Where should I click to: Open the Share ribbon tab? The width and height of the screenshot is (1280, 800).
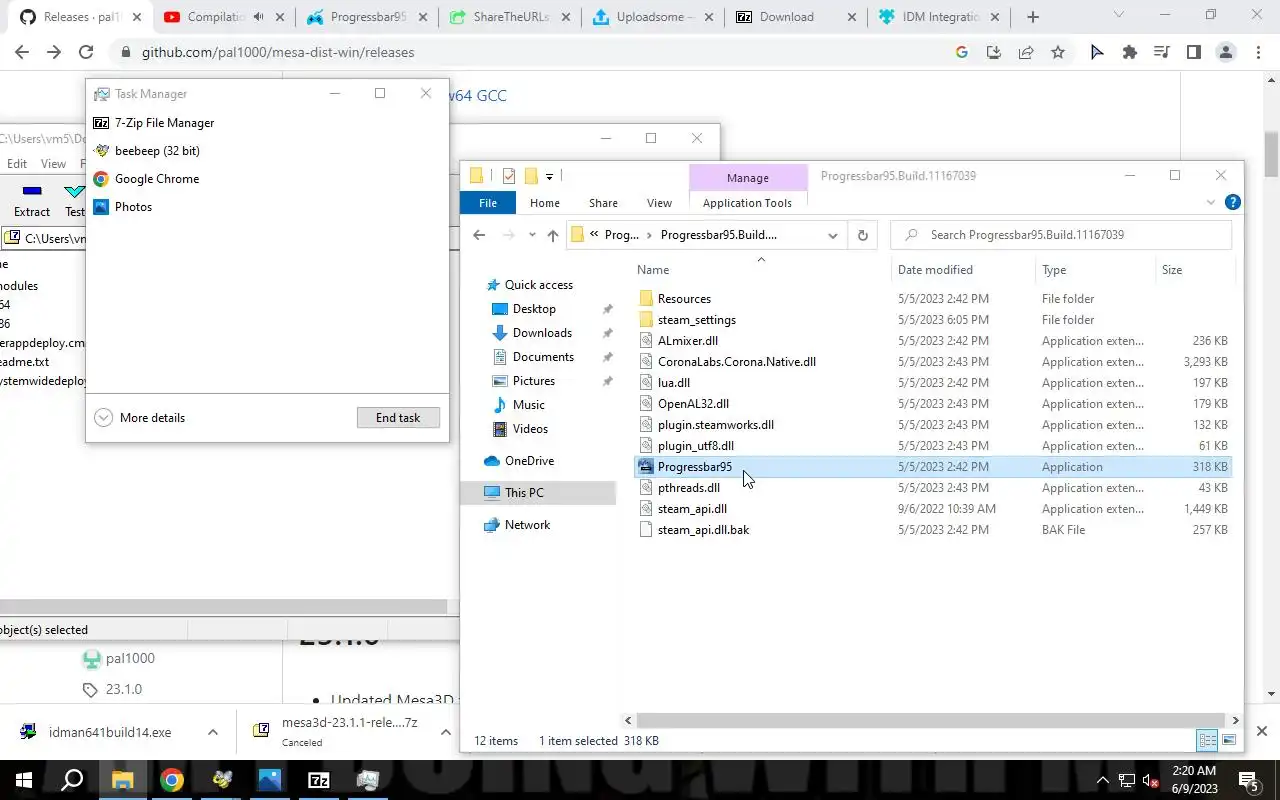[x=603, y=203]
